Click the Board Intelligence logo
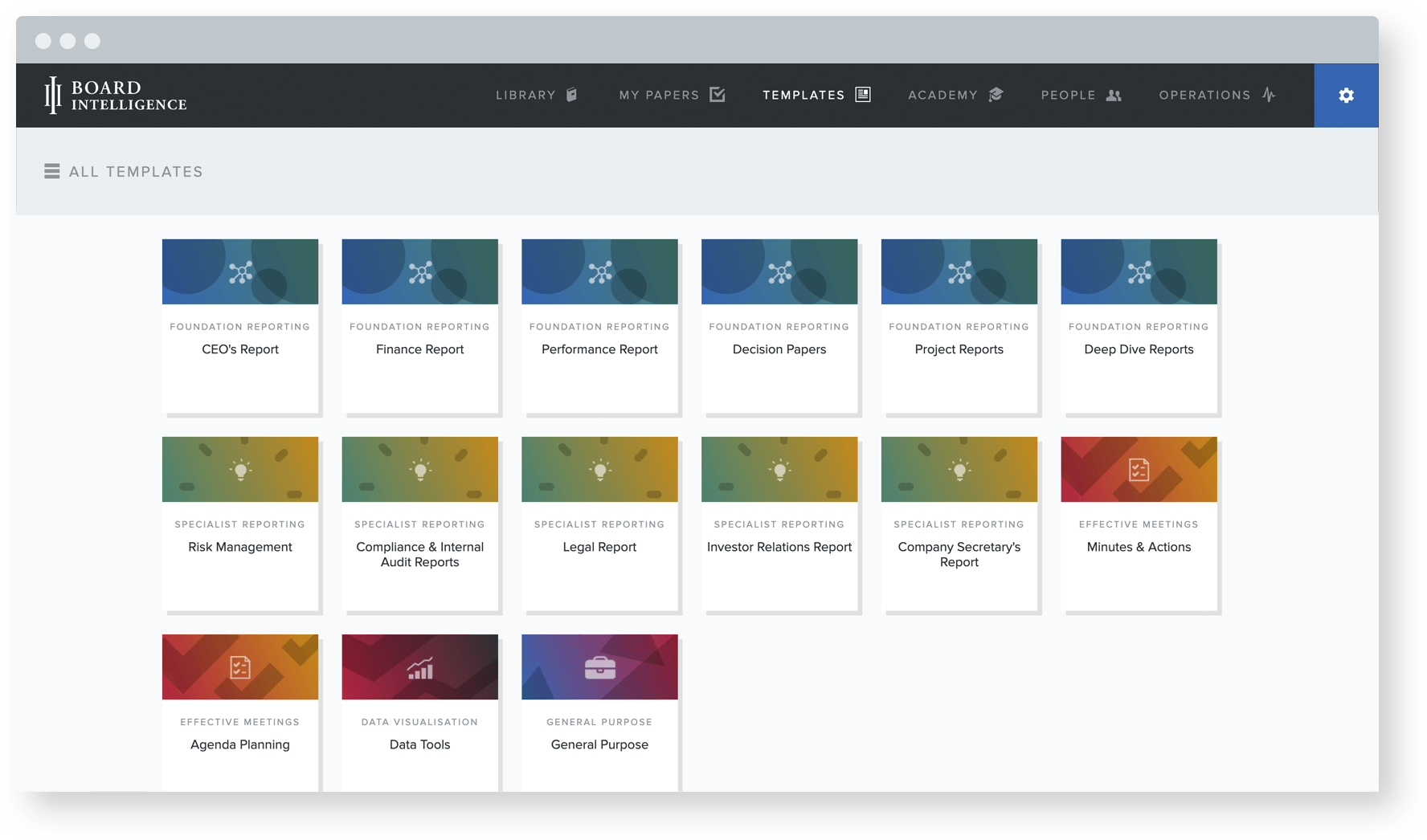 click(x=116, y=96)
